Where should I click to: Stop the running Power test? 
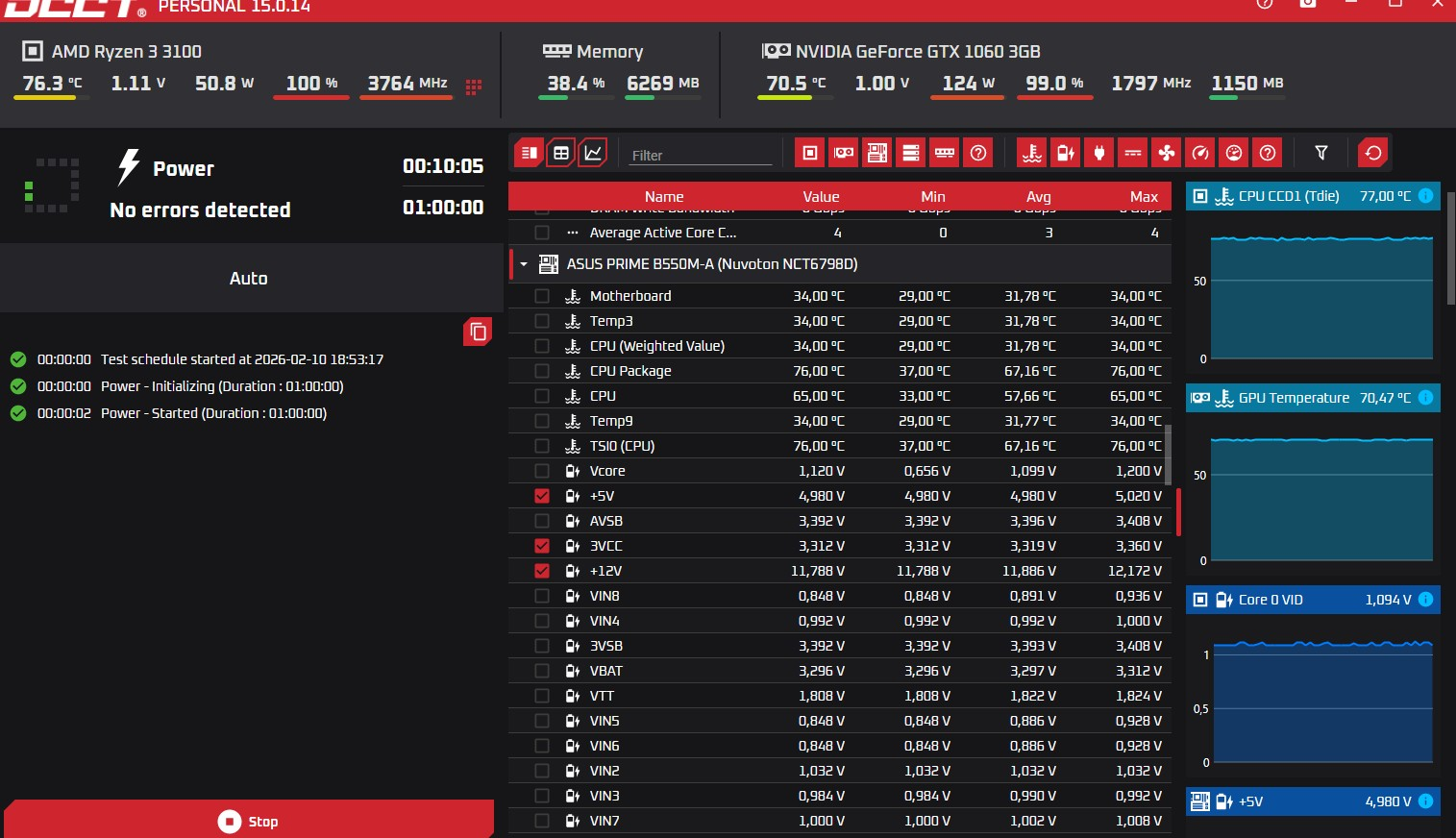tap(249, 821)
